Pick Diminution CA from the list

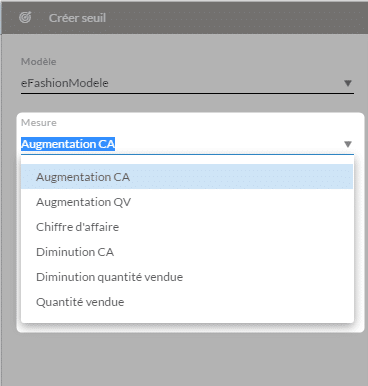[x=187, y=252]
